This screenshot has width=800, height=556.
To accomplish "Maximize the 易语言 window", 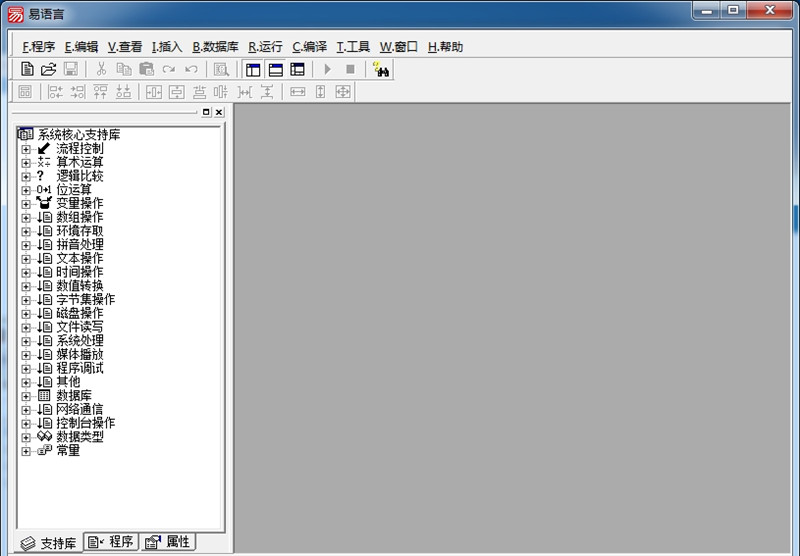I will pyautogui.click(x=733, y=10).
